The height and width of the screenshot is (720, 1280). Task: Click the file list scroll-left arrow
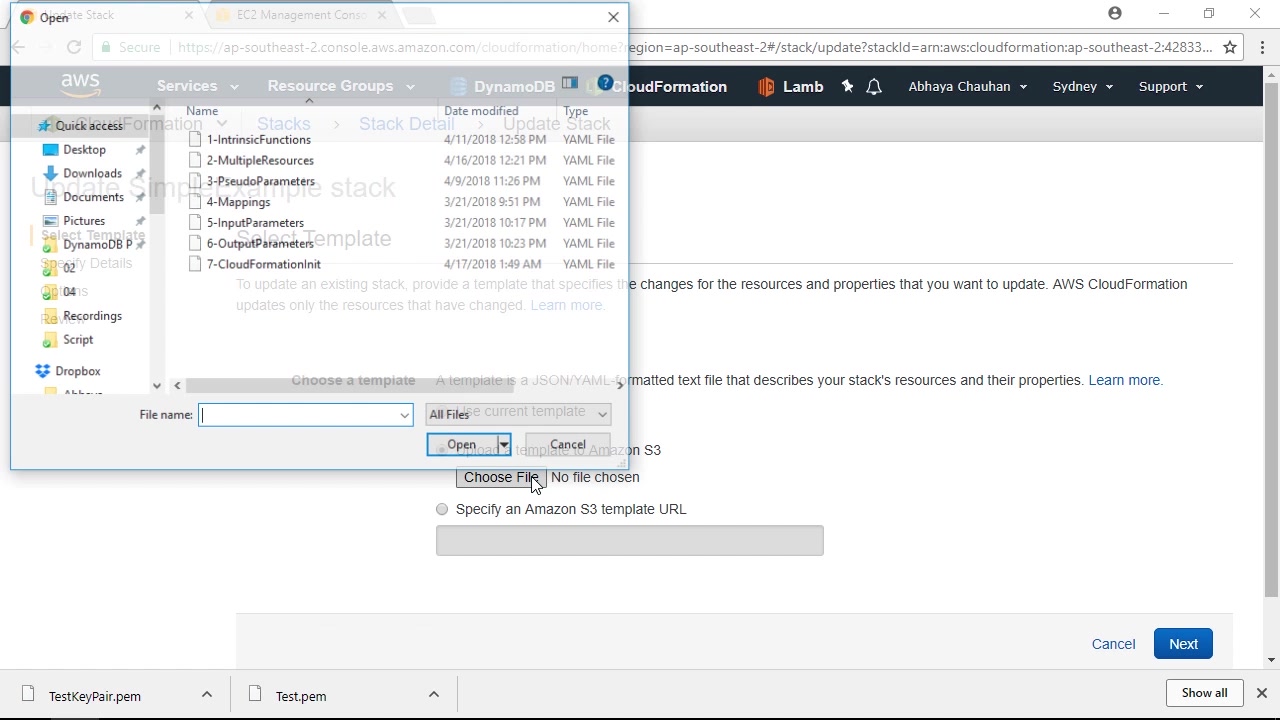pos(177,385)
